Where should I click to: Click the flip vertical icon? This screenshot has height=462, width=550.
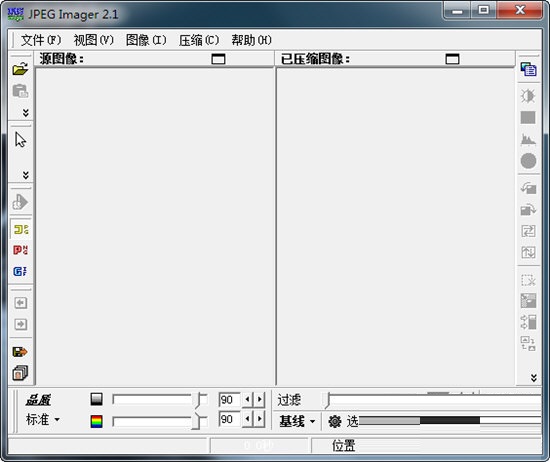click(528, 252)
